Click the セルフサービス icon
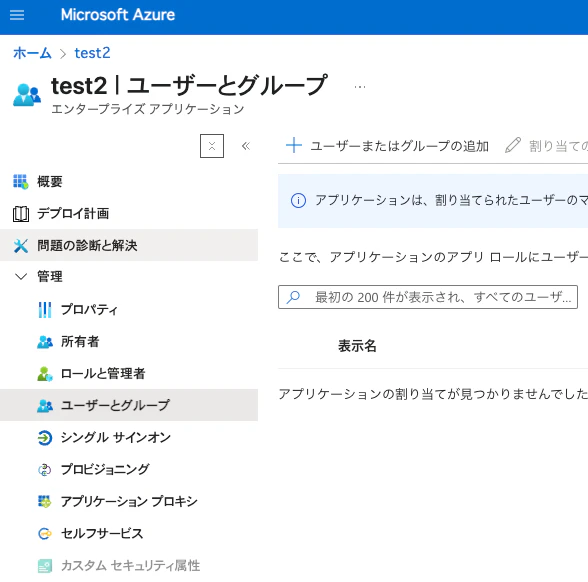588x582 pixels. [45, 533]
